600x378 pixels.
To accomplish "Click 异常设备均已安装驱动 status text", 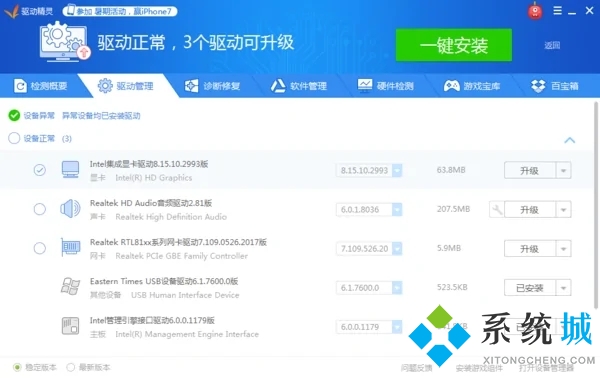I will tap(101, 116).
